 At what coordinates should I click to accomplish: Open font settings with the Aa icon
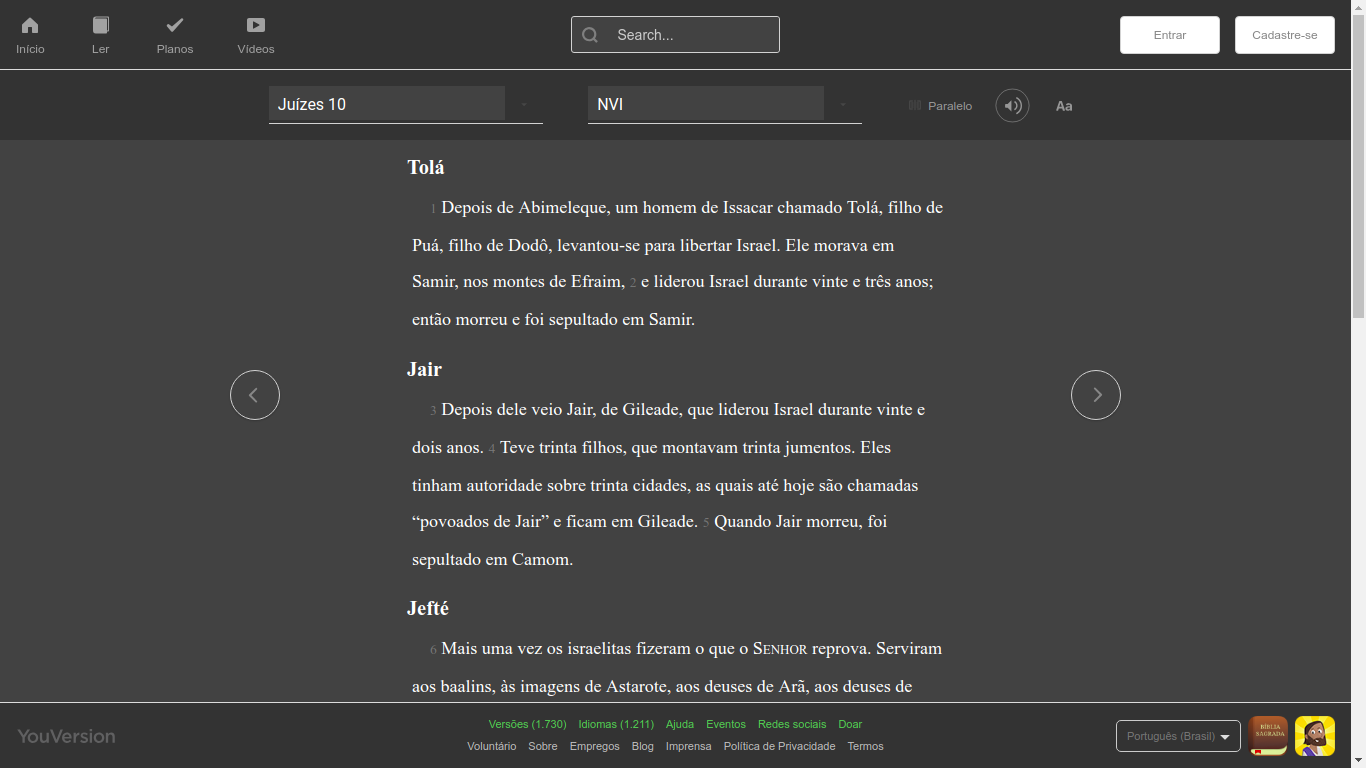pyautogui.click(x=1064, y=105)
